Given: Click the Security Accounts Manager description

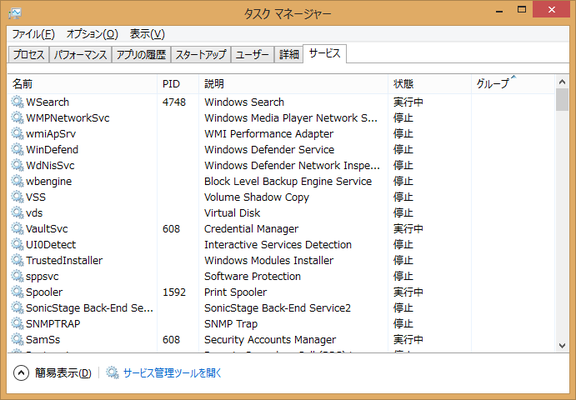Looking at the screenshot, I should point(270,339).
